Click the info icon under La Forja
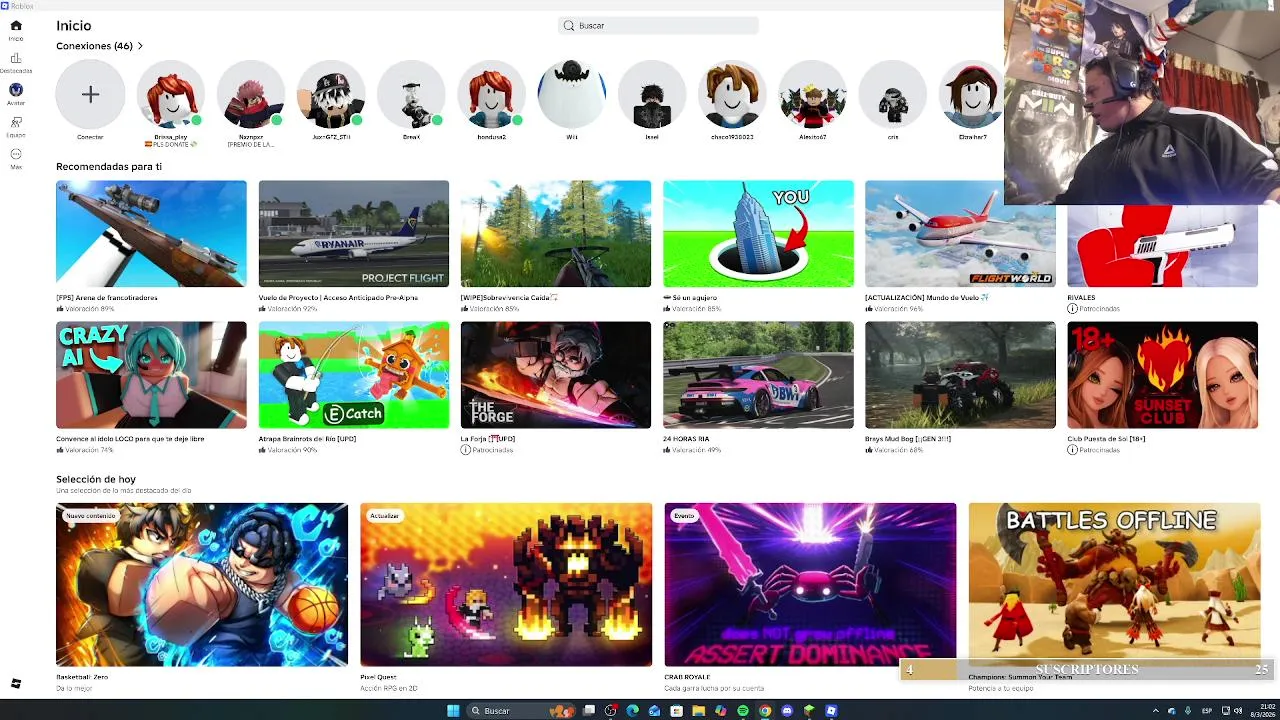1280x720 pixels. pyautogui.click(x=465, y=450)
